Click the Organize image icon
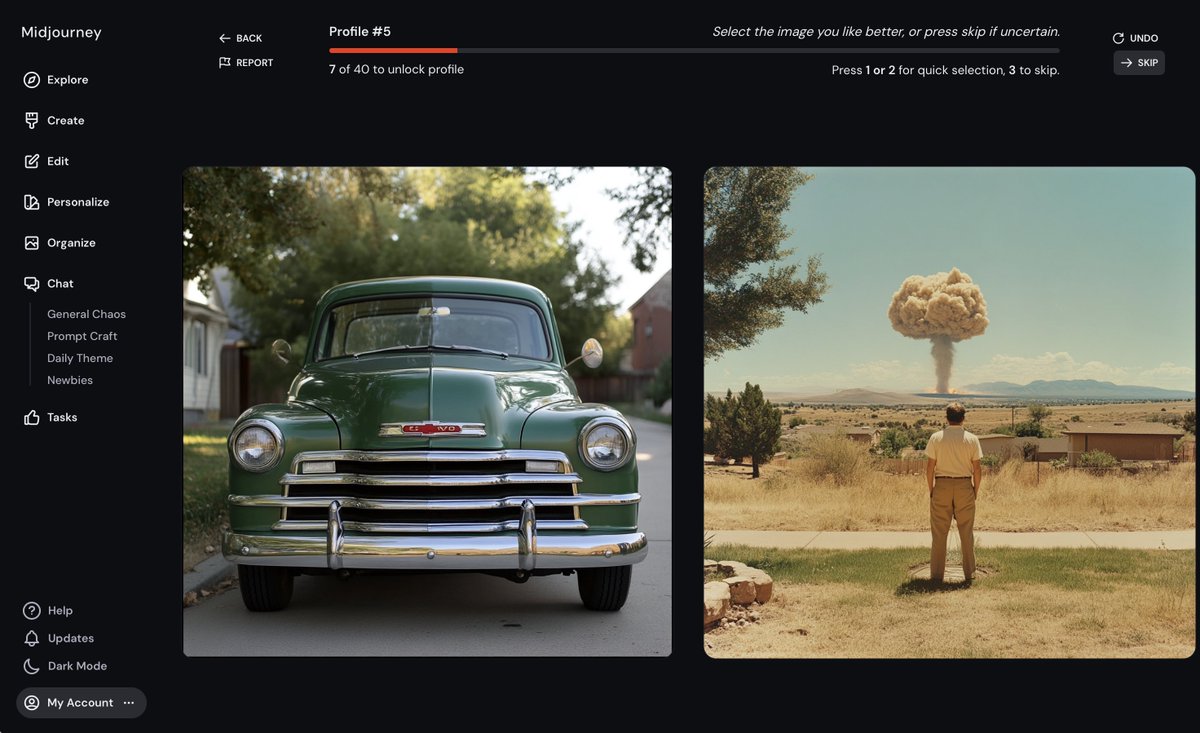This screenshot has width=1200, height=733. [32, 243]
